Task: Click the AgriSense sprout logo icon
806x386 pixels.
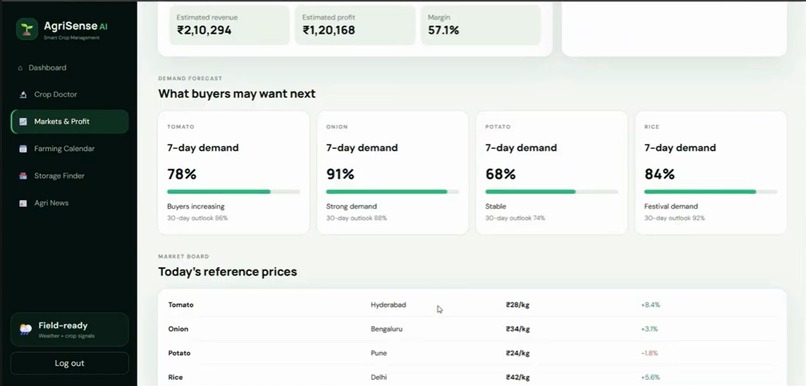Action: coord(27,29)
